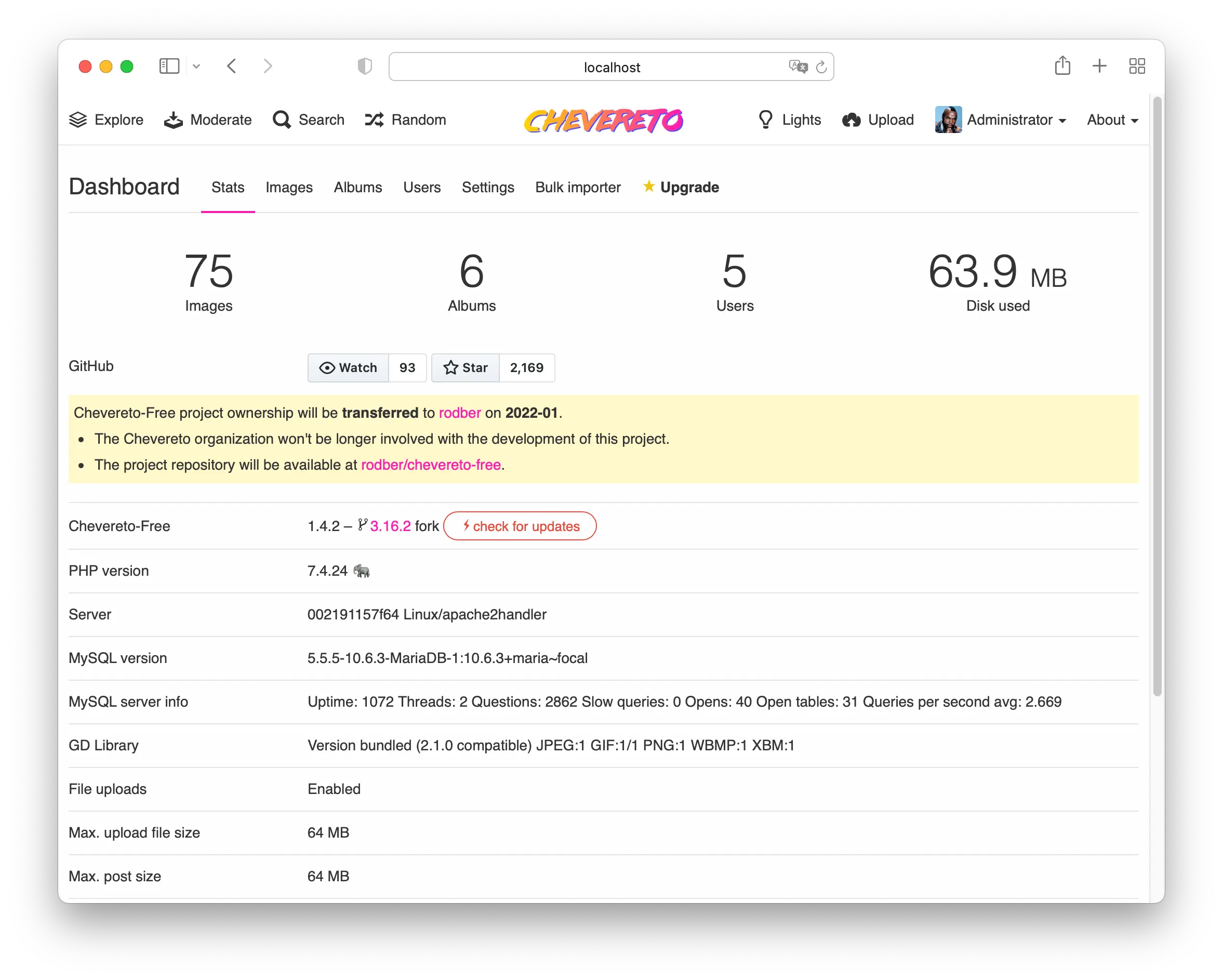1223x980 pixels.
Task: Open the Bulk importer tab
Action: click(x=577, y=187)
